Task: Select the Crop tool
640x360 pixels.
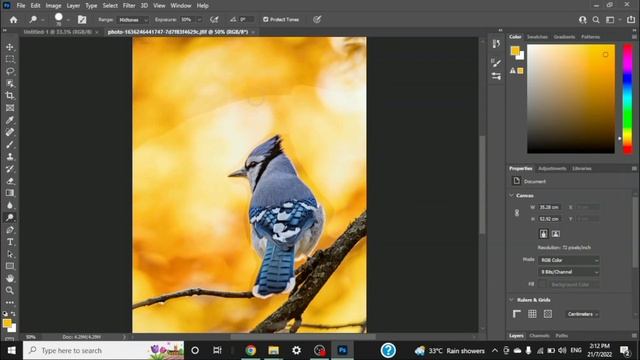Action: pos(10,96)
